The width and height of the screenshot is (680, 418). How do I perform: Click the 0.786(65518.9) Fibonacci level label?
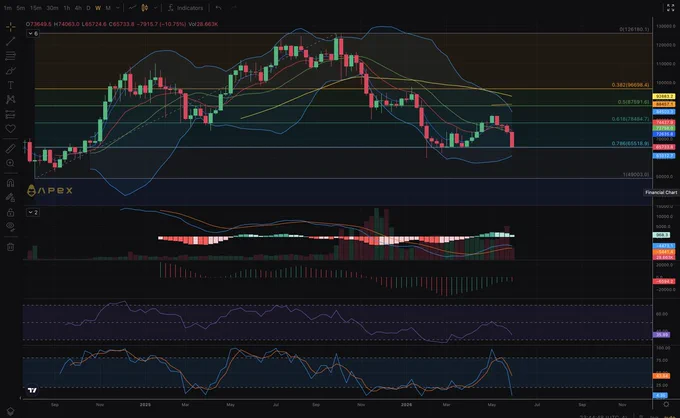click(630, 143)
